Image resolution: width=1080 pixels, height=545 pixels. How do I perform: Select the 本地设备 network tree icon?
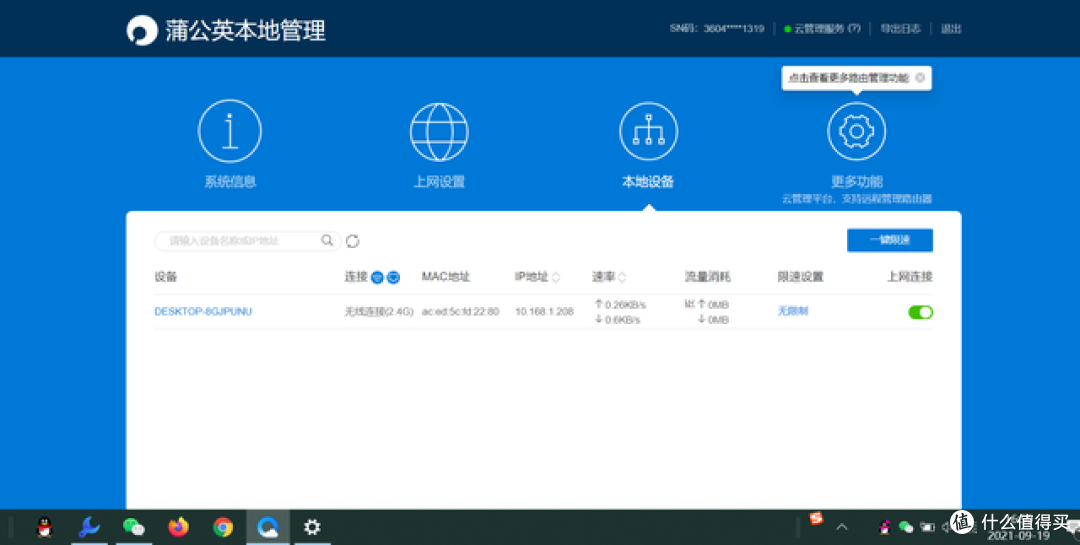[648, 131]
